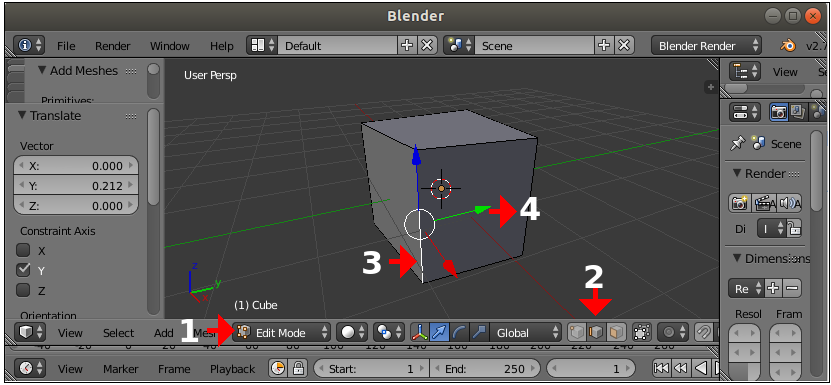Viewport: 831px width, 385px height.
Task: Open the Edit Mode dropdown
Action: pyautogui.click(x=281, y=333)
